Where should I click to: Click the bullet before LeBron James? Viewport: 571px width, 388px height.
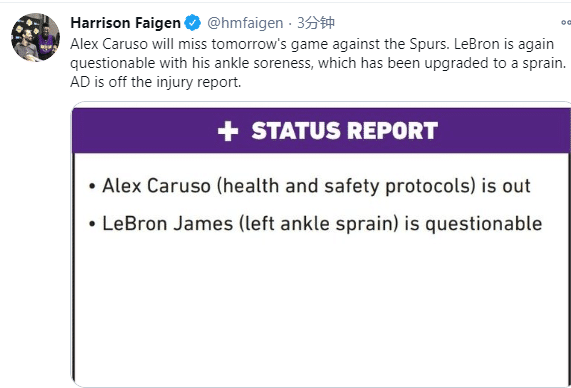92,224
